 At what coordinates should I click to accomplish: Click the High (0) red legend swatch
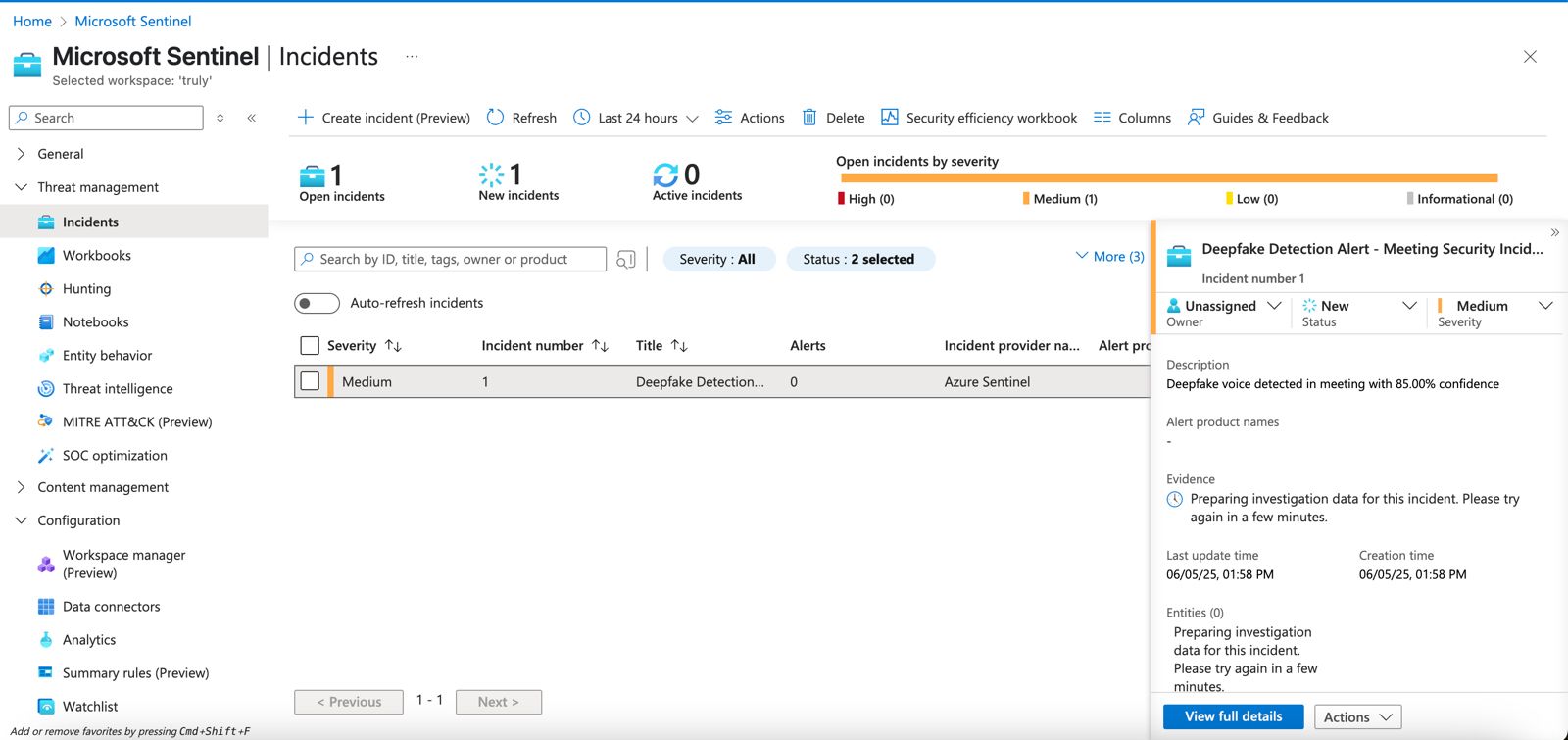coord(841,199)
